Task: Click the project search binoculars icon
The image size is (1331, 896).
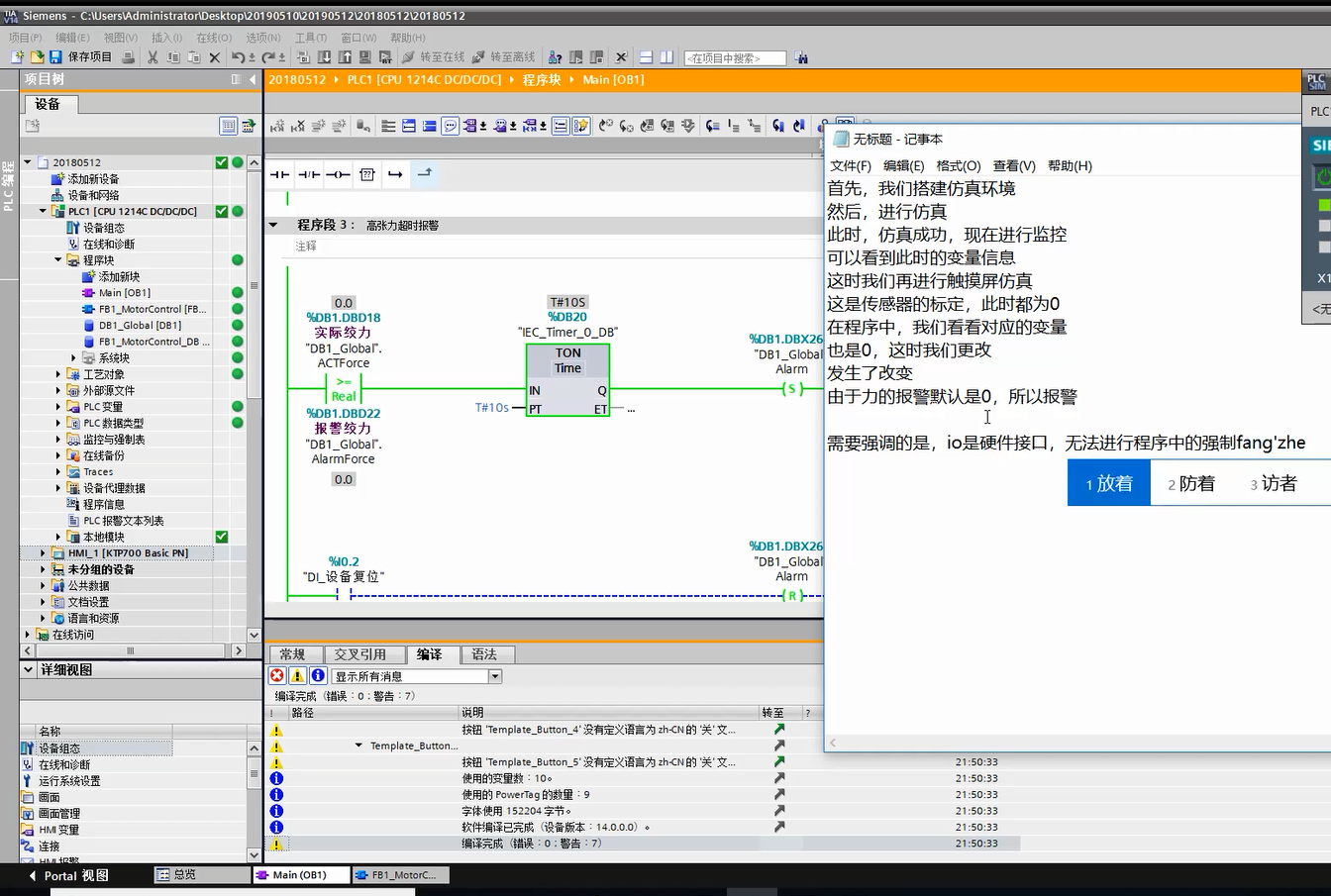Action: pos(801,57)
